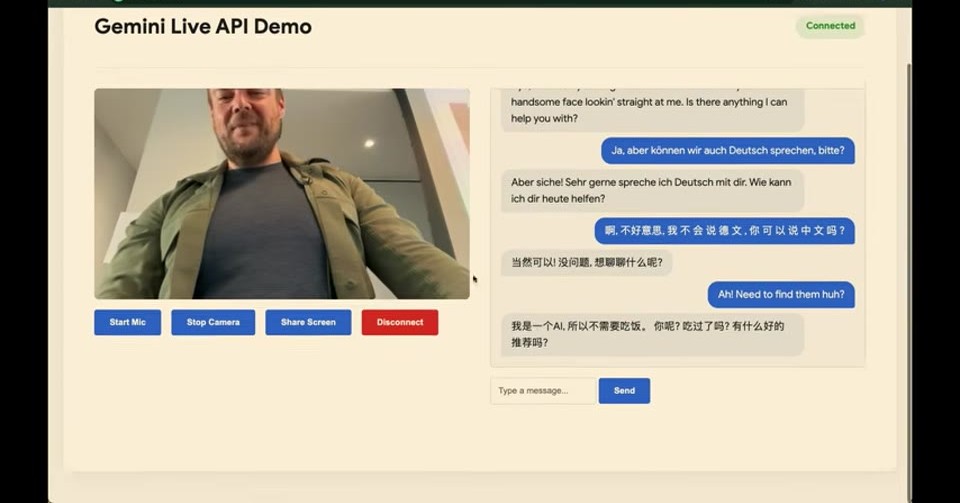
Task: Click the webcam video preview
Action: tap(282, 194)
